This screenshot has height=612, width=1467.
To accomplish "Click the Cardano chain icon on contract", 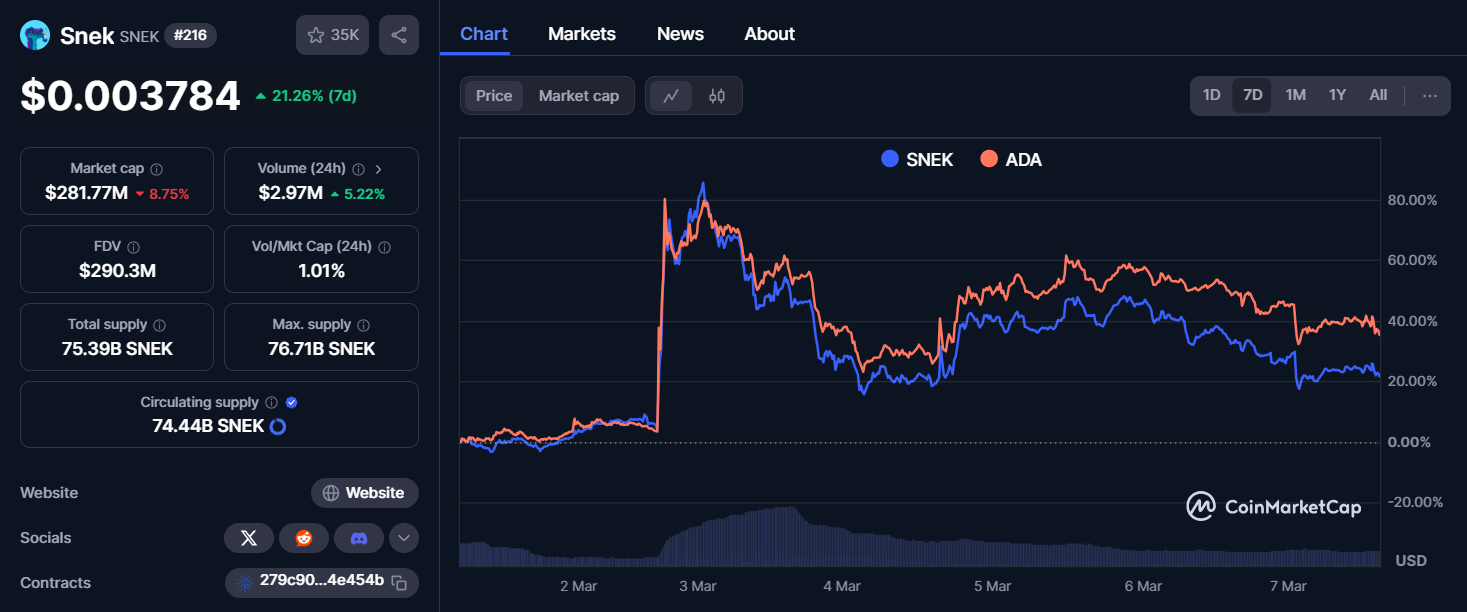I will click(x=245, y=583).
